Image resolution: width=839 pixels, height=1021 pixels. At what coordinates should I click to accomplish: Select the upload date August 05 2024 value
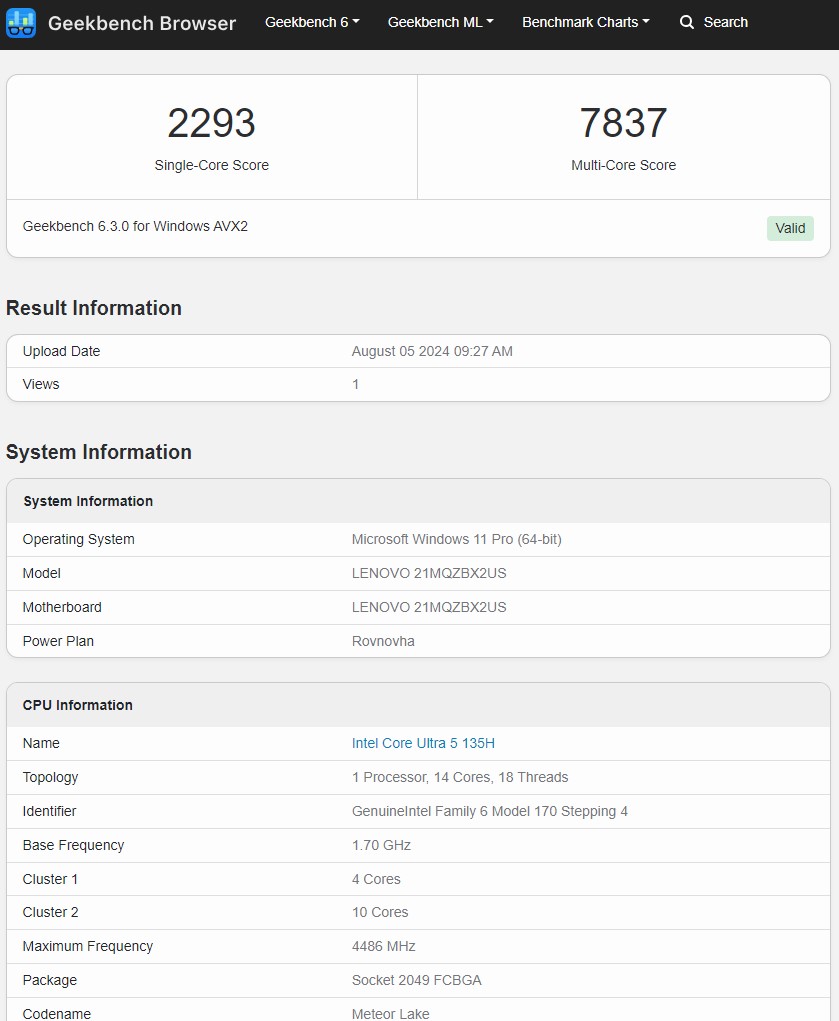click(432, 351)
